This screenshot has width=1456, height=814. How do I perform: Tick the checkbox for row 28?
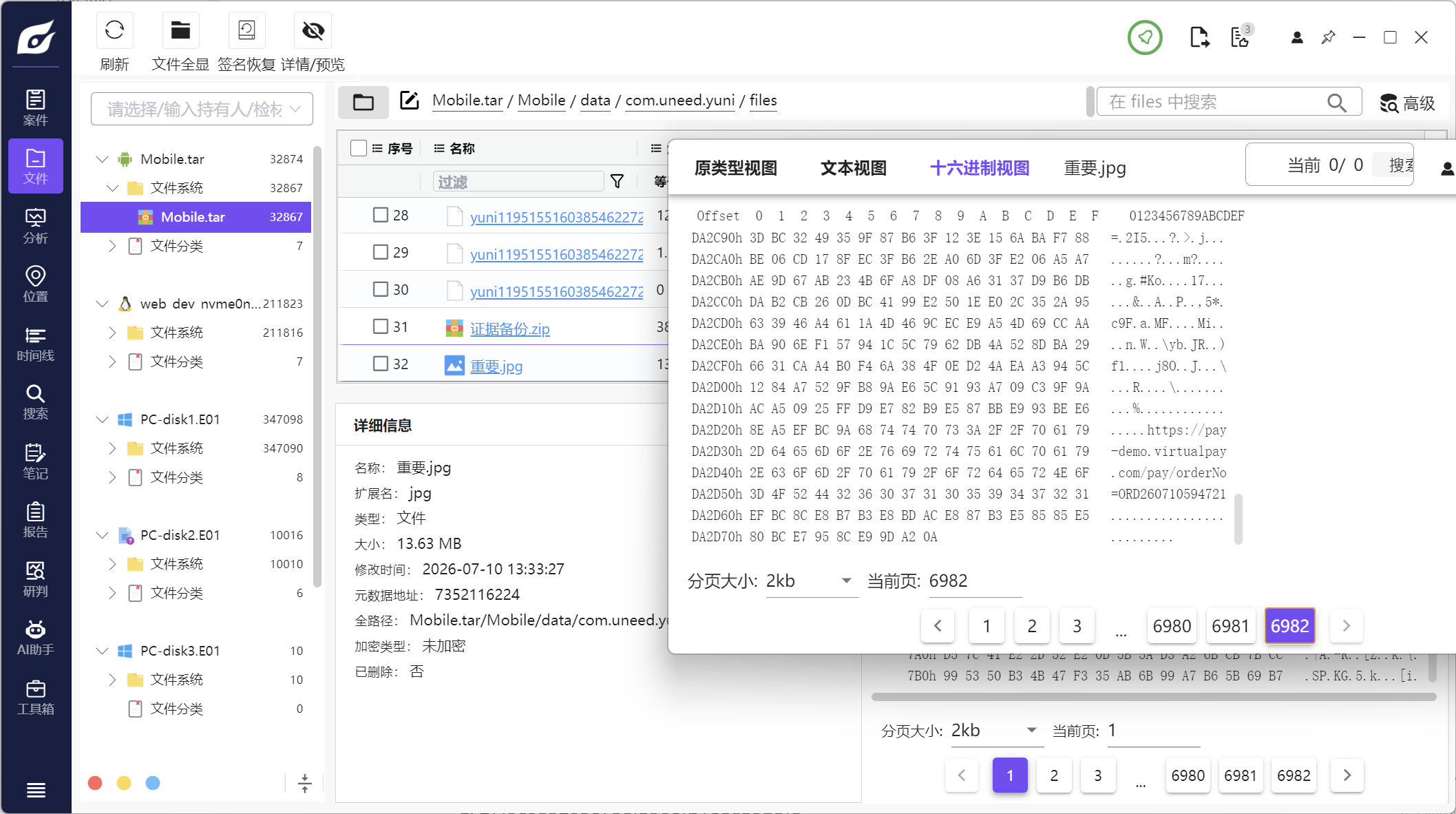coord(380,215)
